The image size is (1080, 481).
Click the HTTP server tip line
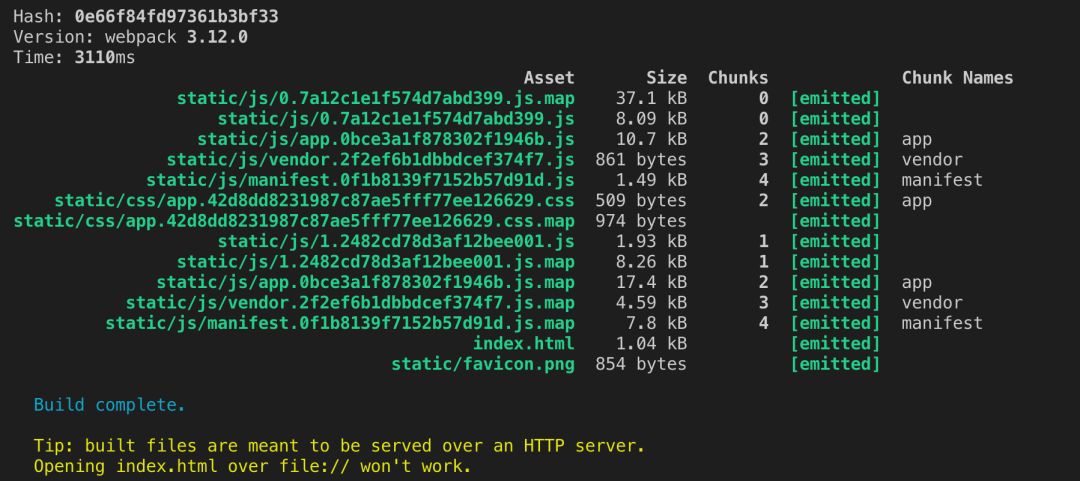pyautogui.click(x=339, y=446)
